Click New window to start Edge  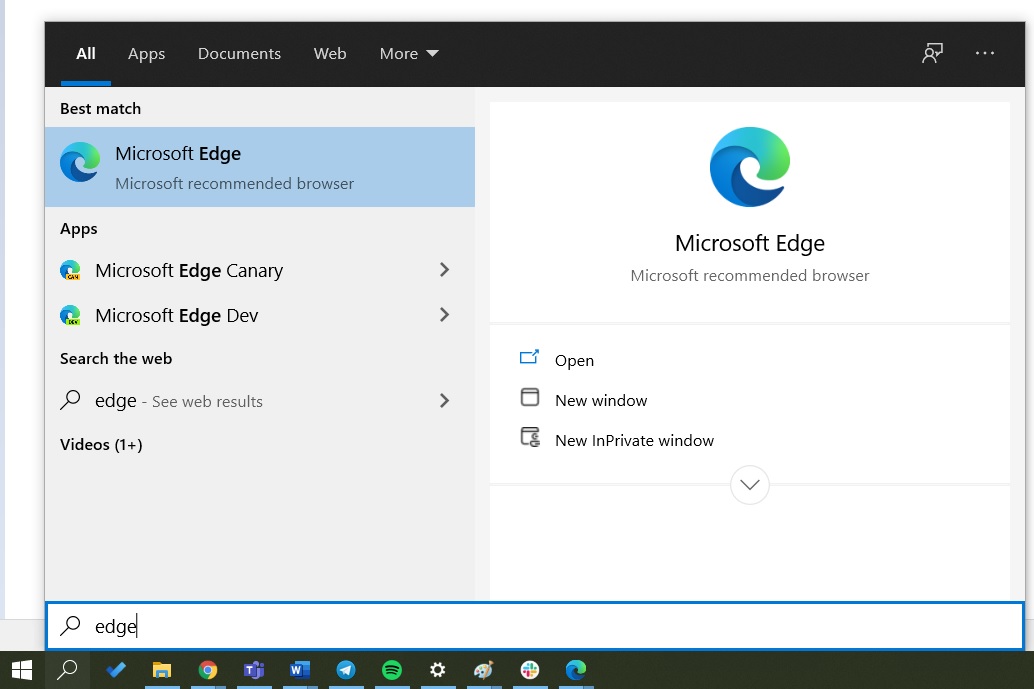[x=601, y=398]
